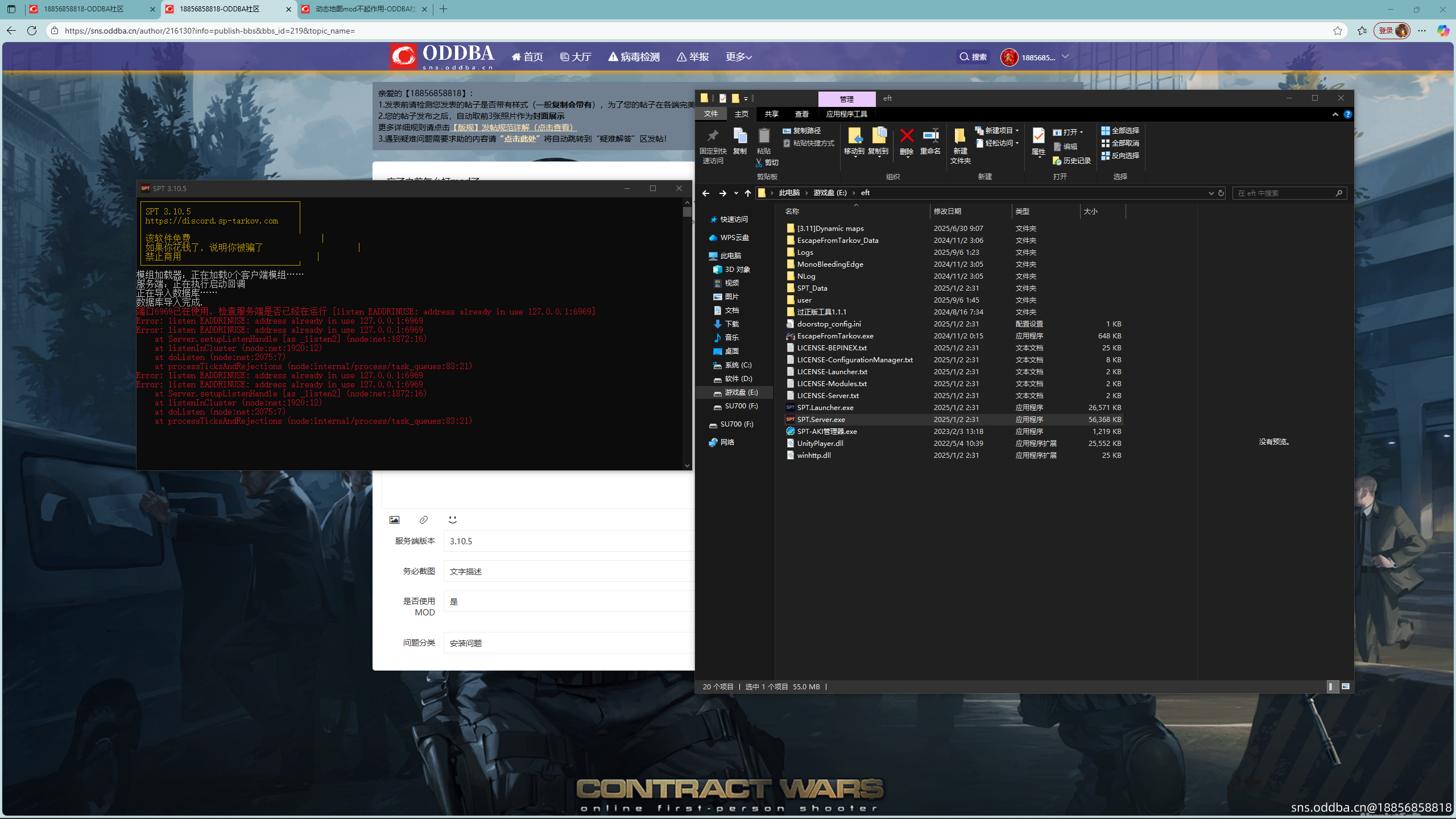Click the 搜索 button on ODDBA
Viewport: 1456px width, 819px height.
pos(973,57)
